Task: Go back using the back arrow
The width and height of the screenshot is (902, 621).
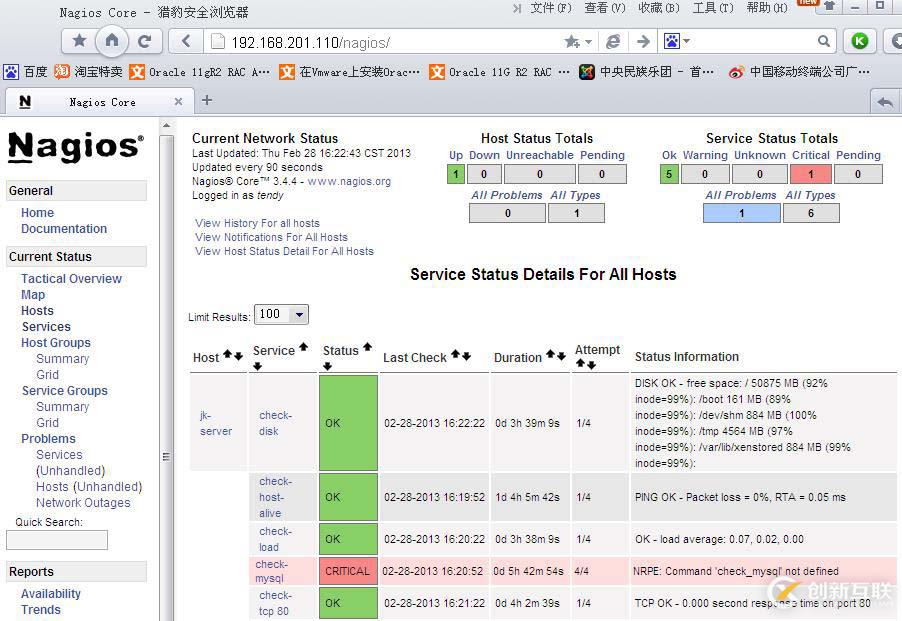Action: (186, 41)
